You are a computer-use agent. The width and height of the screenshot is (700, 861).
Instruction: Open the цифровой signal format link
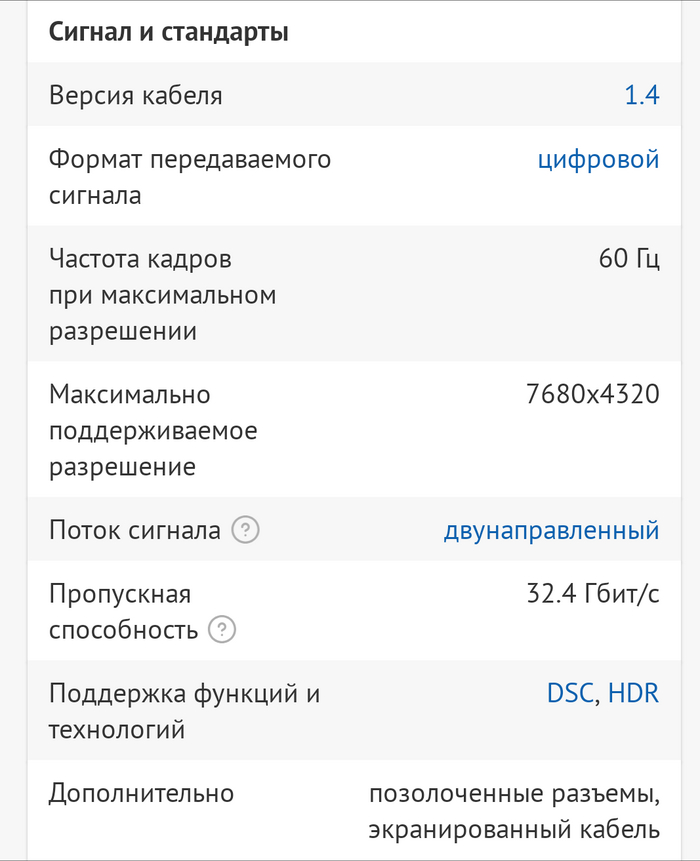598,160
